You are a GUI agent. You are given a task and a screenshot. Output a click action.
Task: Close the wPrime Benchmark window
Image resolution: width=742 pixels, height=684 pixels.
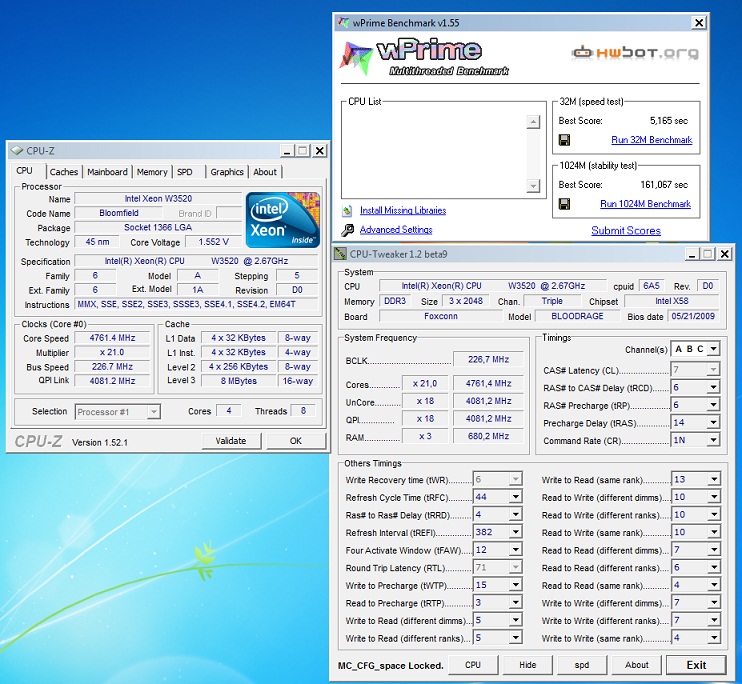(699, 23)
